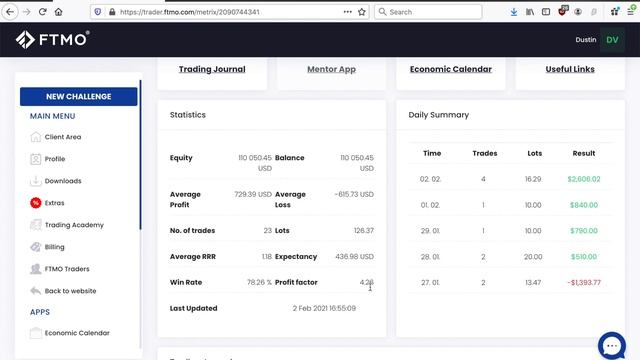
Task: Click the red extension icon in toolbar
Action: pos(562,11)
